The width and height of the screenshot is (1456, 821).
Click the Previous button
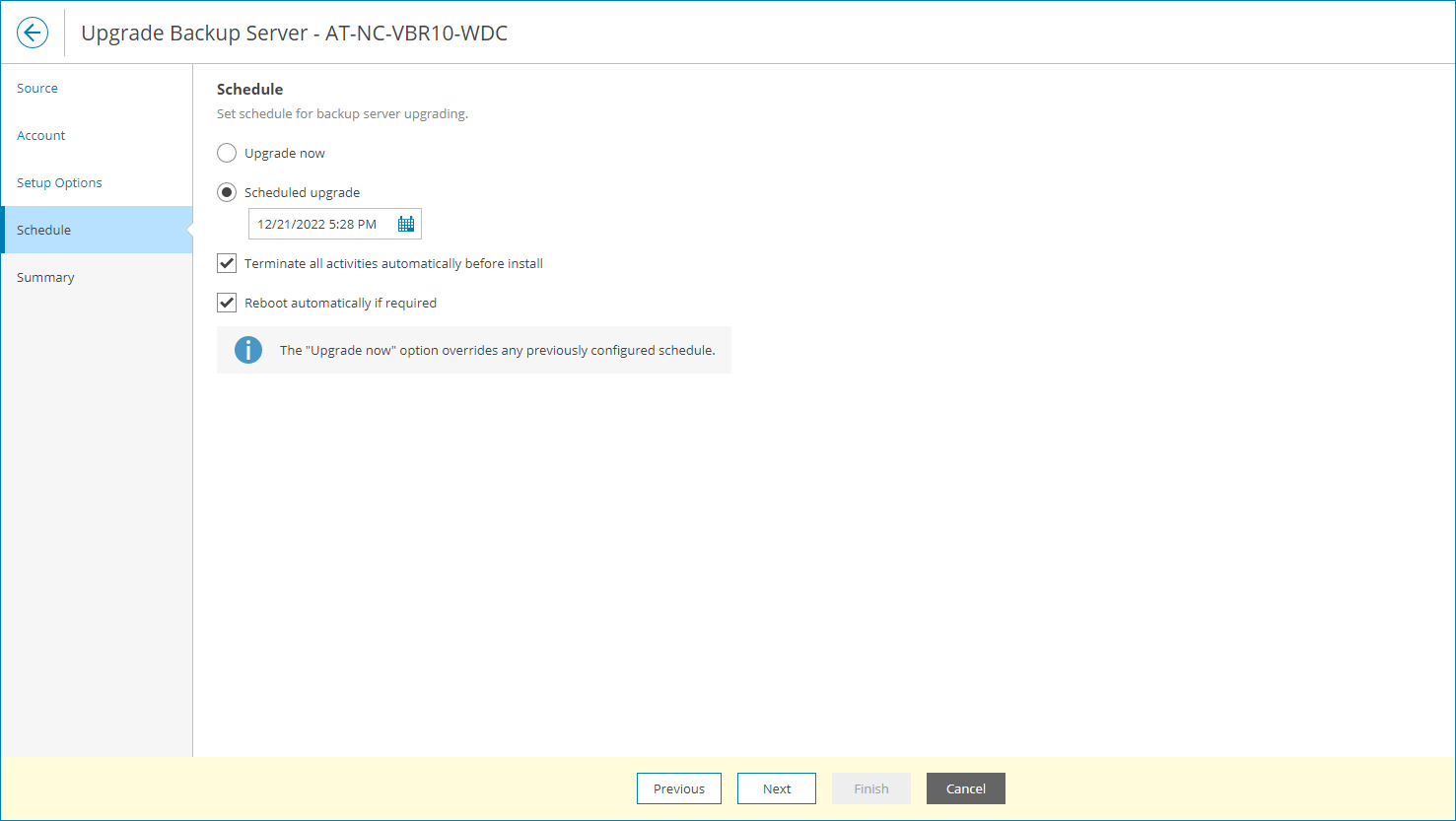coord(678,787)
